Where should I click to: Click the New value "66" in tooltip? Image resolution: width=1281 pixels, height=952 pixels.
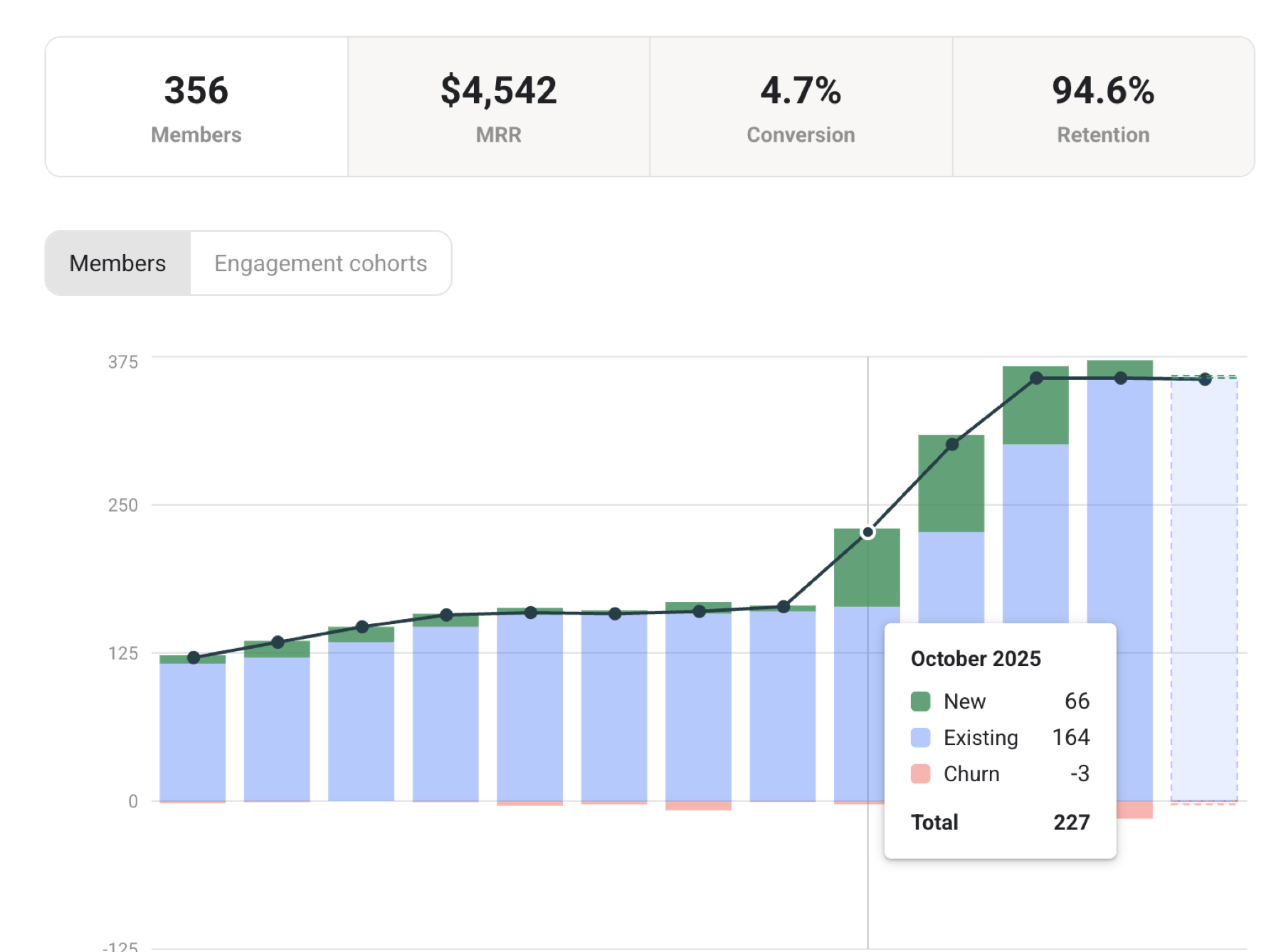pyautogui.click(x=1077, y=702)
